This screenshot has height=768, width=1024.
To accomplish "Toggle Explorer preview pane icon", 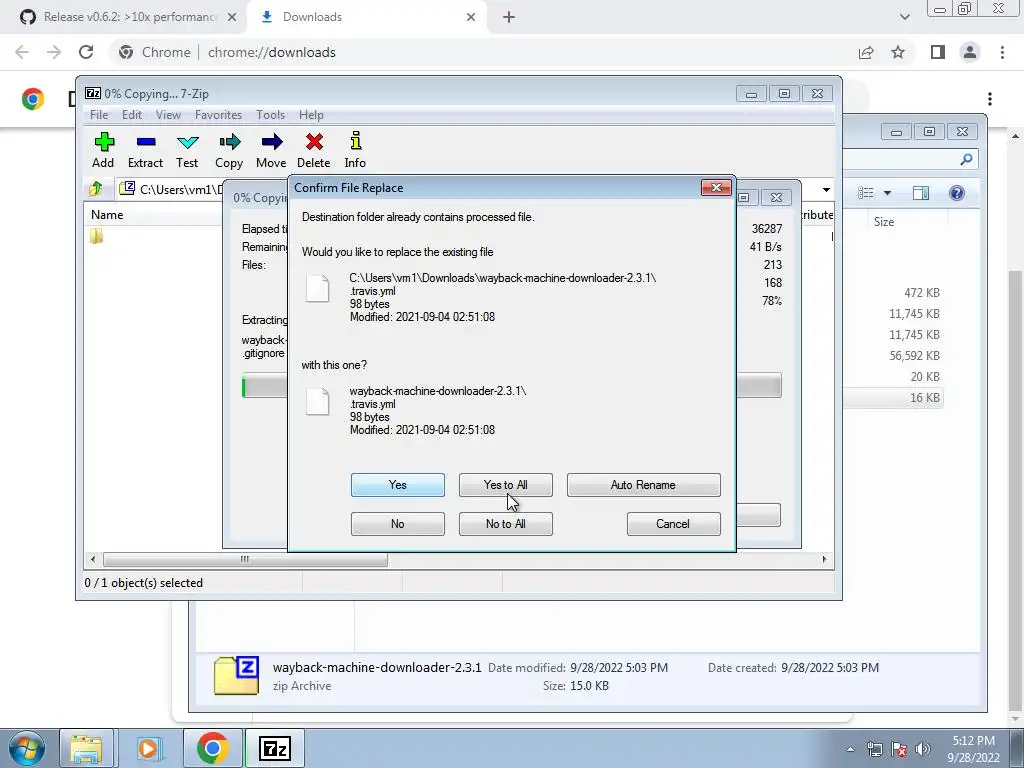I will coord(921,193).
